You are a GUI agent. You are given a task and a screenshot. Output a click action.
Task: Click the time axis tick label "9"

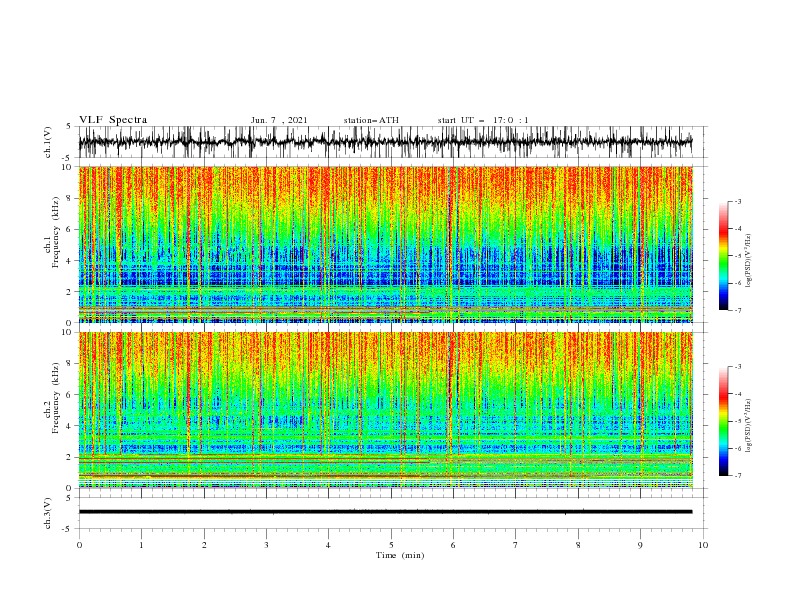(640, 545)
